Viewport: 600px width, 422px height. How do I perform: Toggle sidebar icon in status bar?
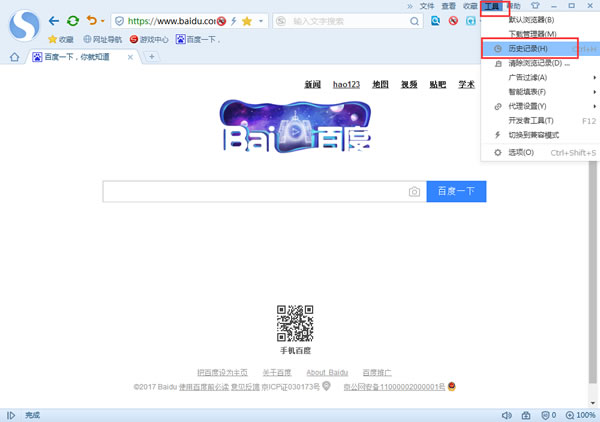[x=11, y=415]
